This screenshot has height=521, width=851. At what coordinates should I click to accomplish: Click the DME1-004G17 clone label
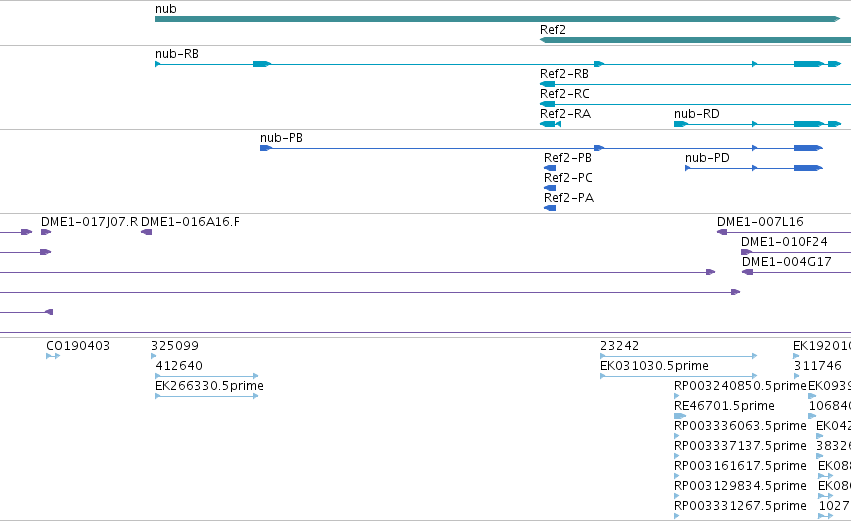click(786, 262)
